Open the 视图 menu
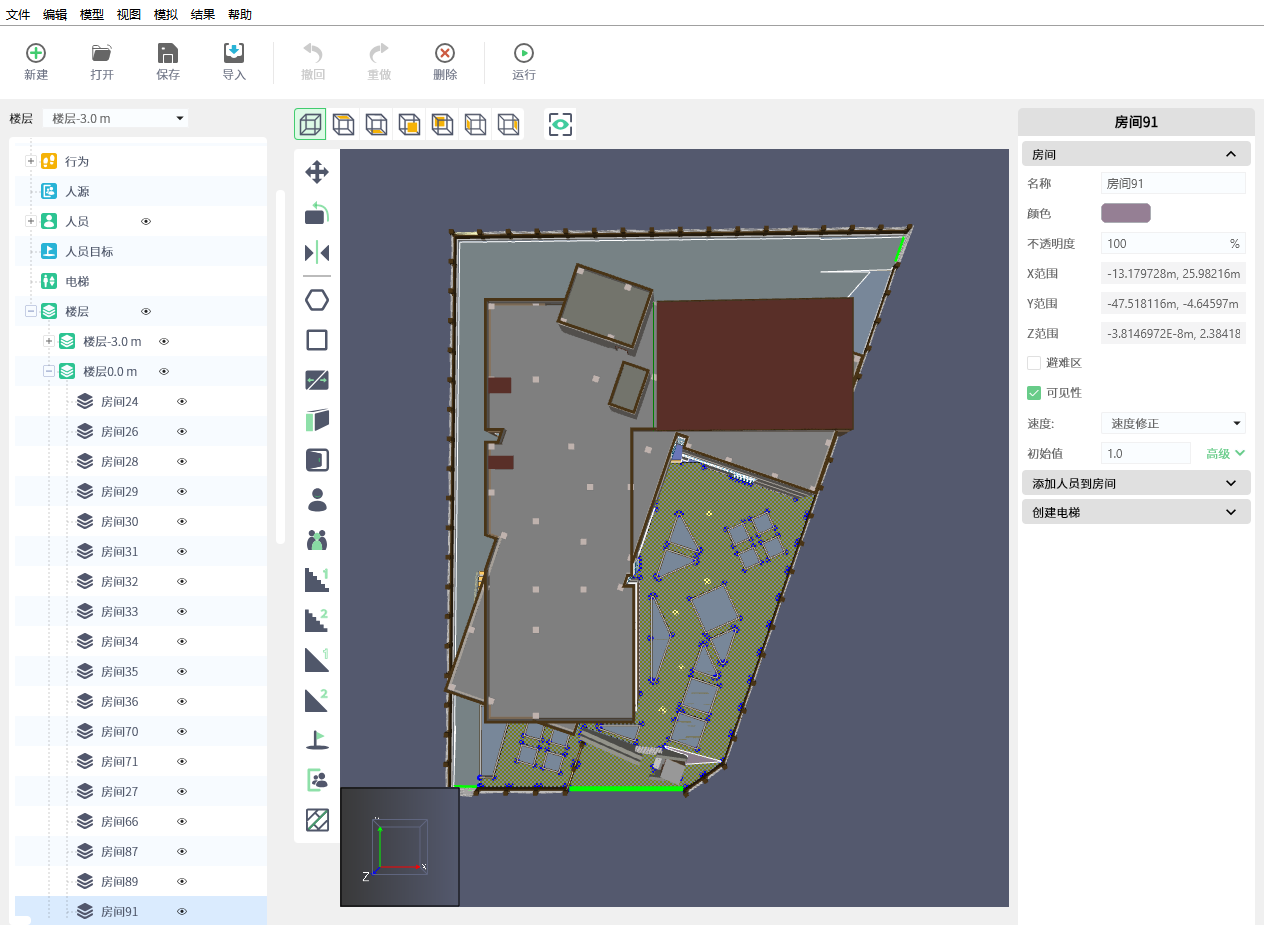The image size is (1264, 925). point(129,14)
